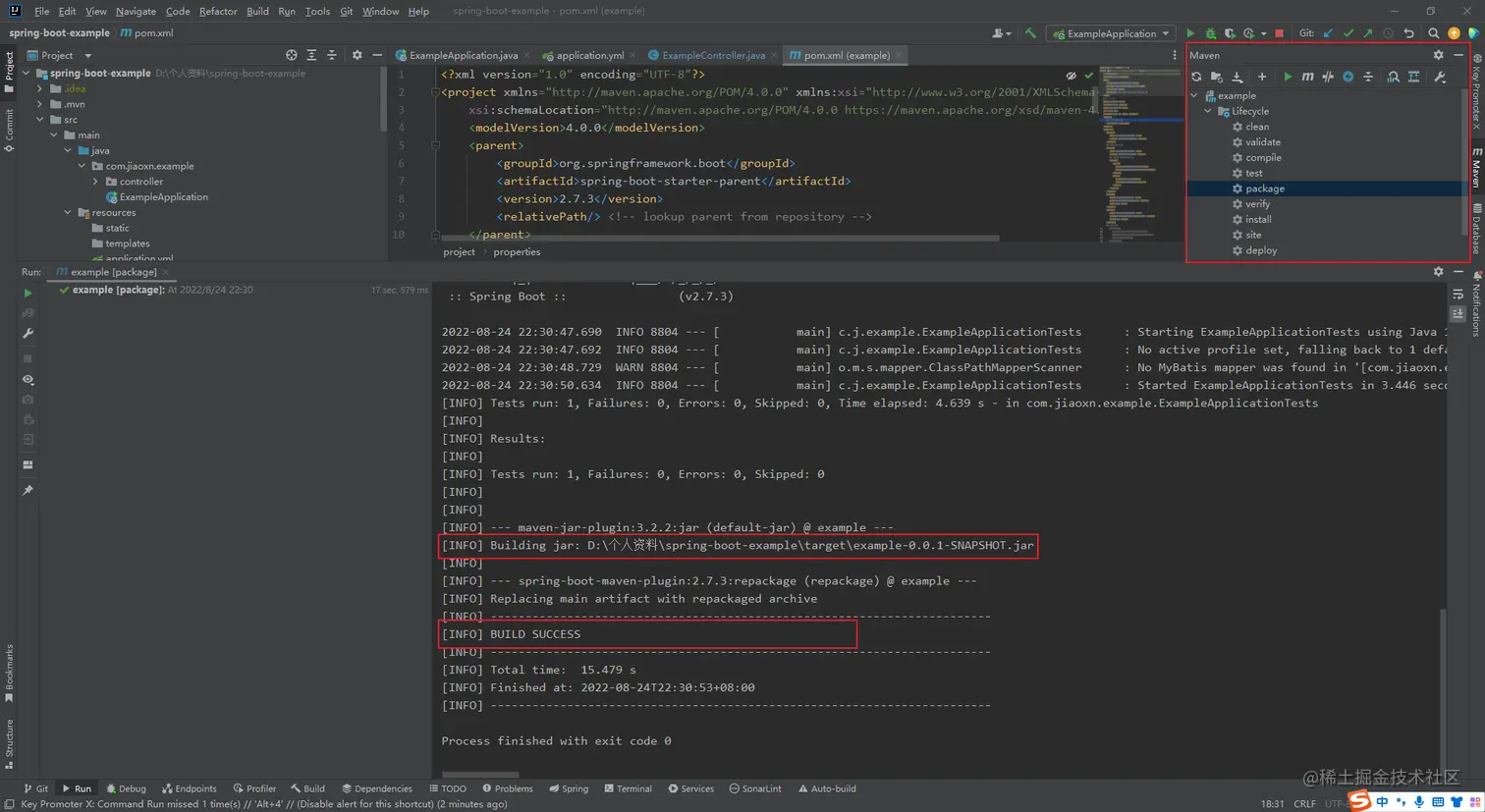Build project with hammer icon
The width and height of the screenshot is (1485, 812).
pyautogui.click(x=1030, y=33)
